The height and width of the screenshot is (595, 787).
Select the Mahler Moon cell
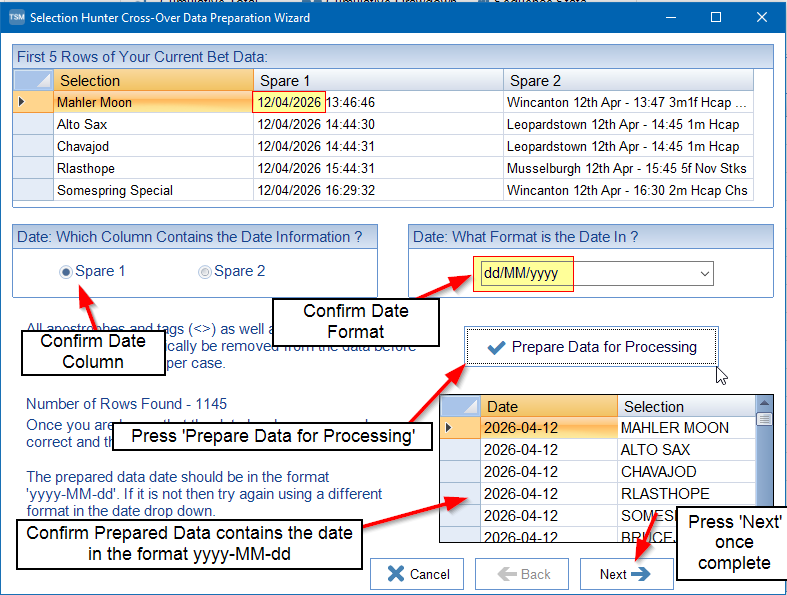tap(153, 102)
